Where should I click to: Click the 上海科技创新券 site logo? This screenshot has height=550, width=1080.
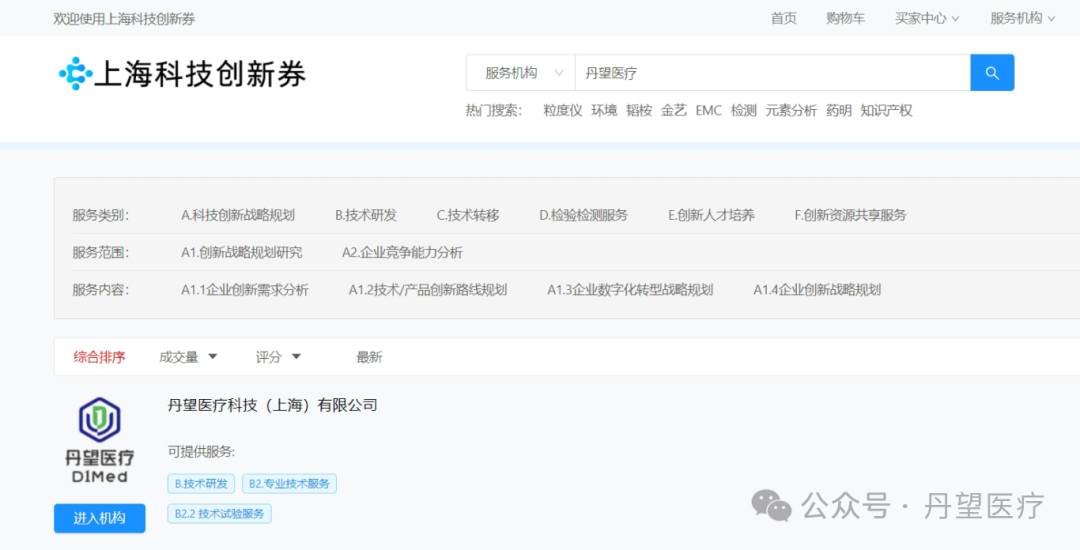click(183, 74)
